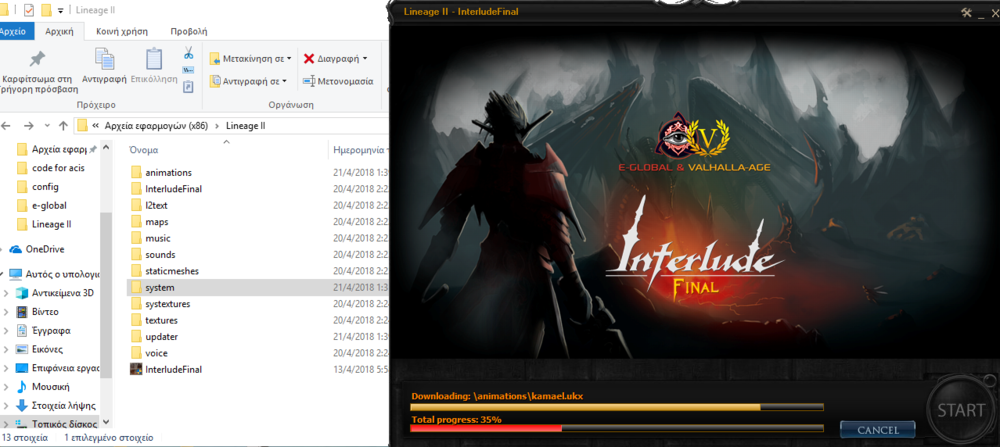Expand the Έγγραφα tree node
The image size is (1000, 447).
6,331
